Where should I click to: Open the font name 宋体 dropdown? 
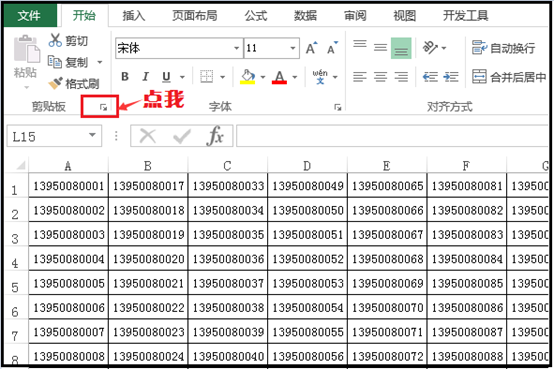(x=236, y=48)
